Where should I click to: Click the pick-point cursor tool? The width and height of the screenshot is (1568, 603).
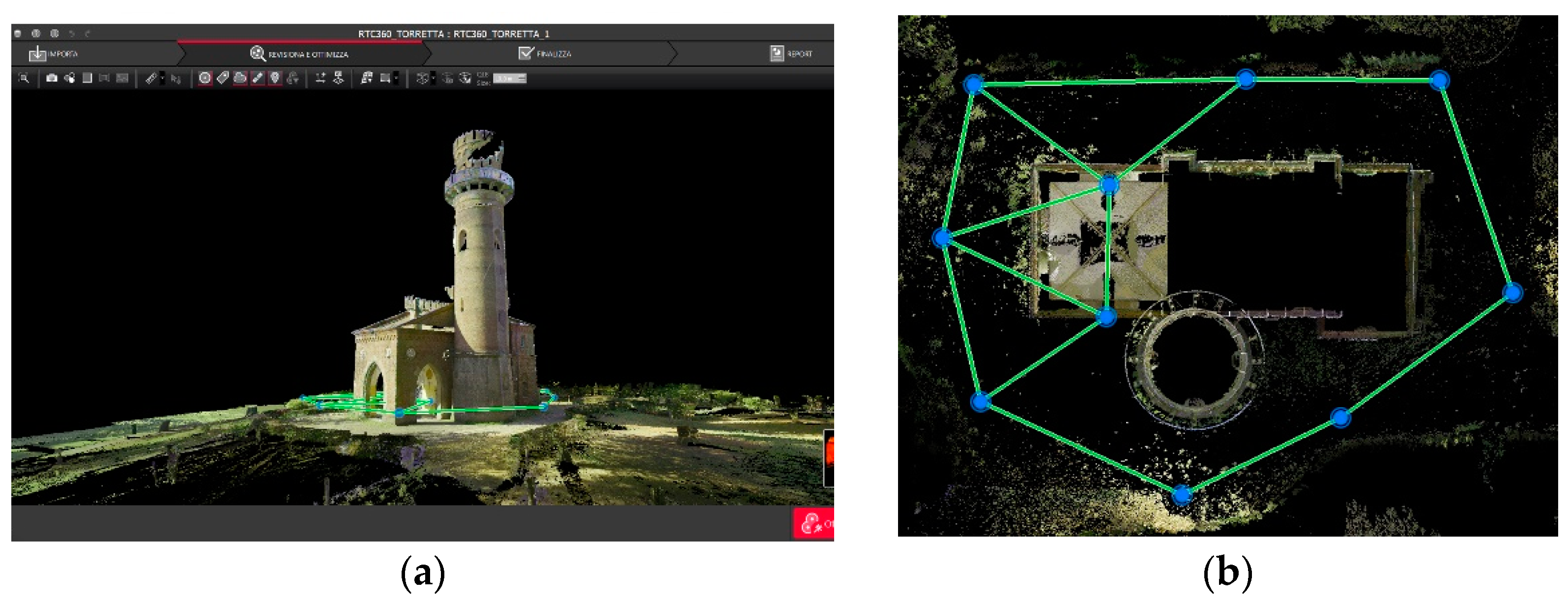pos(176,79)
